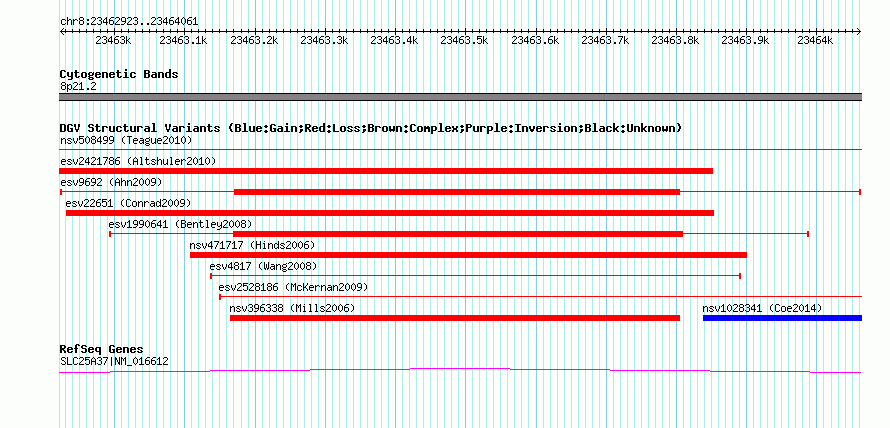Select the red nsv471717 loss bar
Viewport: 890px width, 428px height.
point(468,255)
